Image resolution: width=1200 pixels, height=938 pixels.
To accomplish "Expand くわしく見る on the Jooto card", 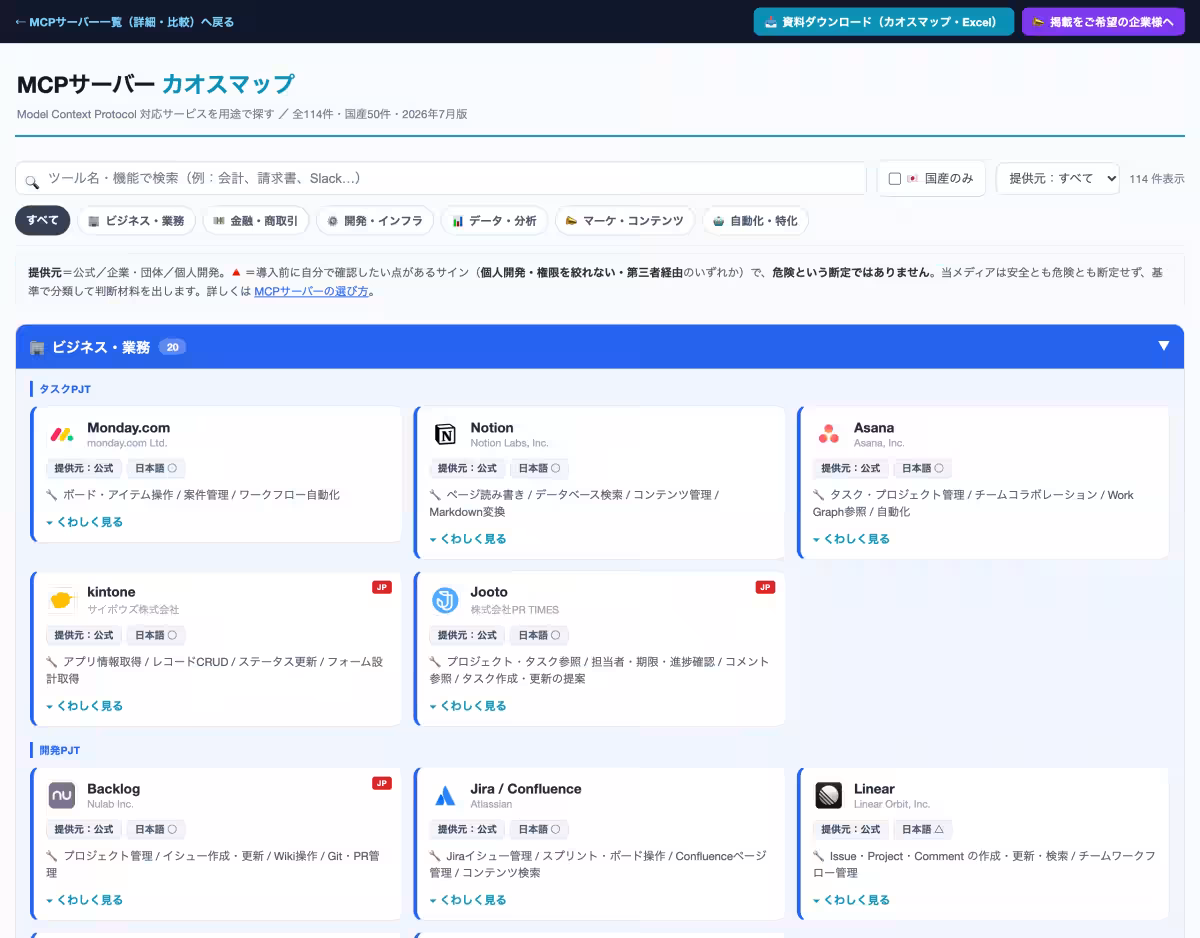I will pyautogui.click(x=468, y=706).
